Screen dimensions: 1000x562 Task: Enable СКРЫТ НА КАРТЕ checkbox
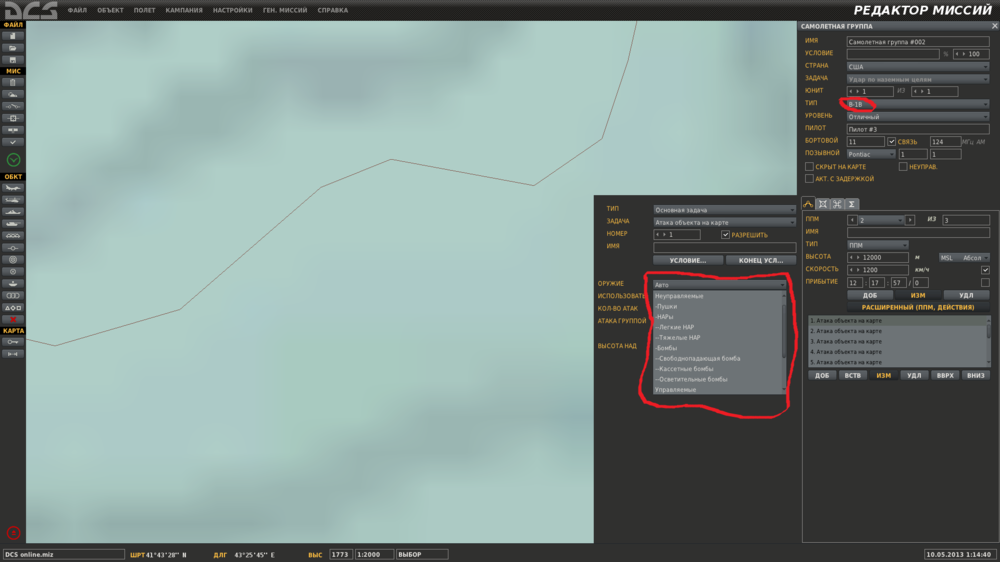tap(809, 166)
